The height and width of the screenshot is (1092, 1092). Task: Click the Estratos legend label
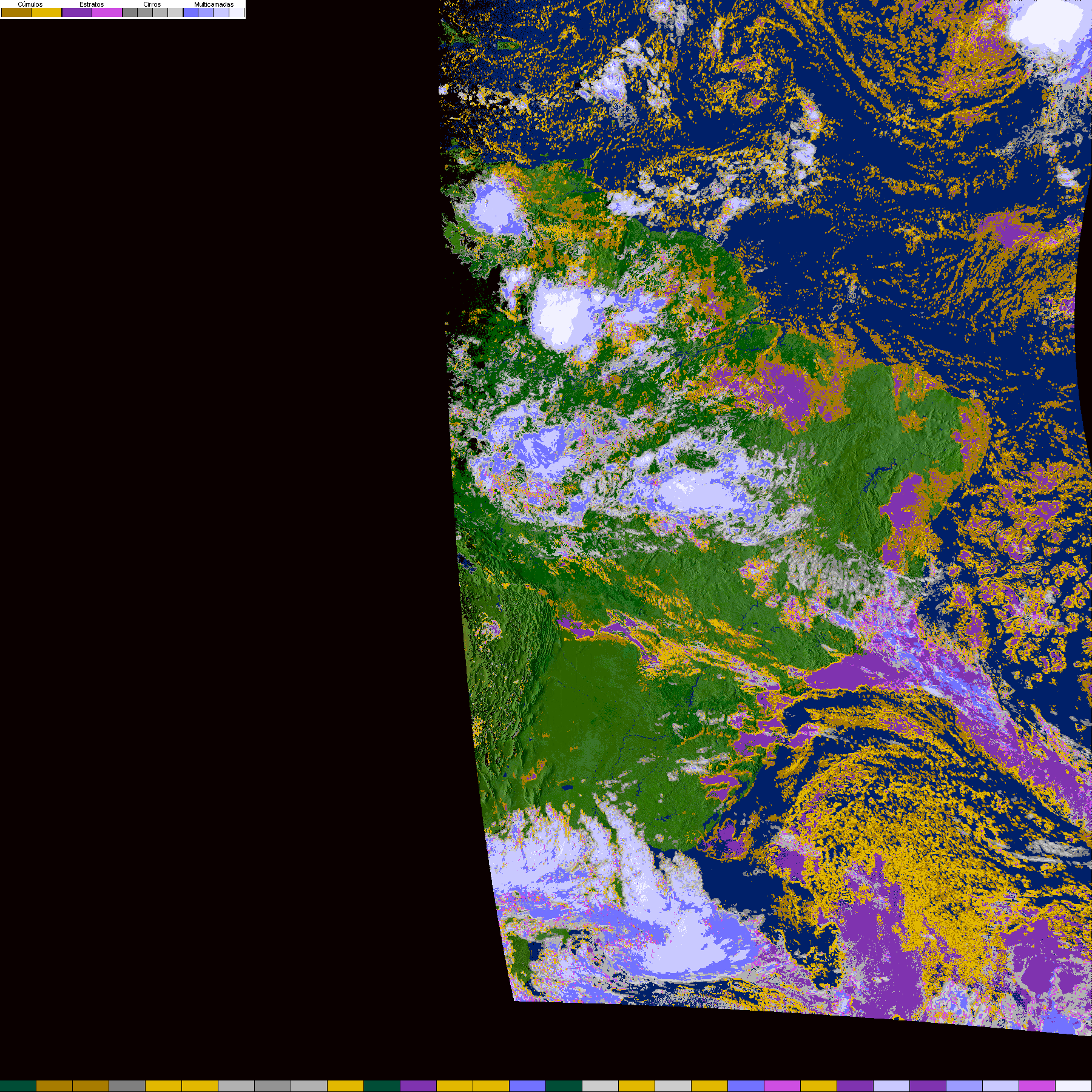coord(92,4)
